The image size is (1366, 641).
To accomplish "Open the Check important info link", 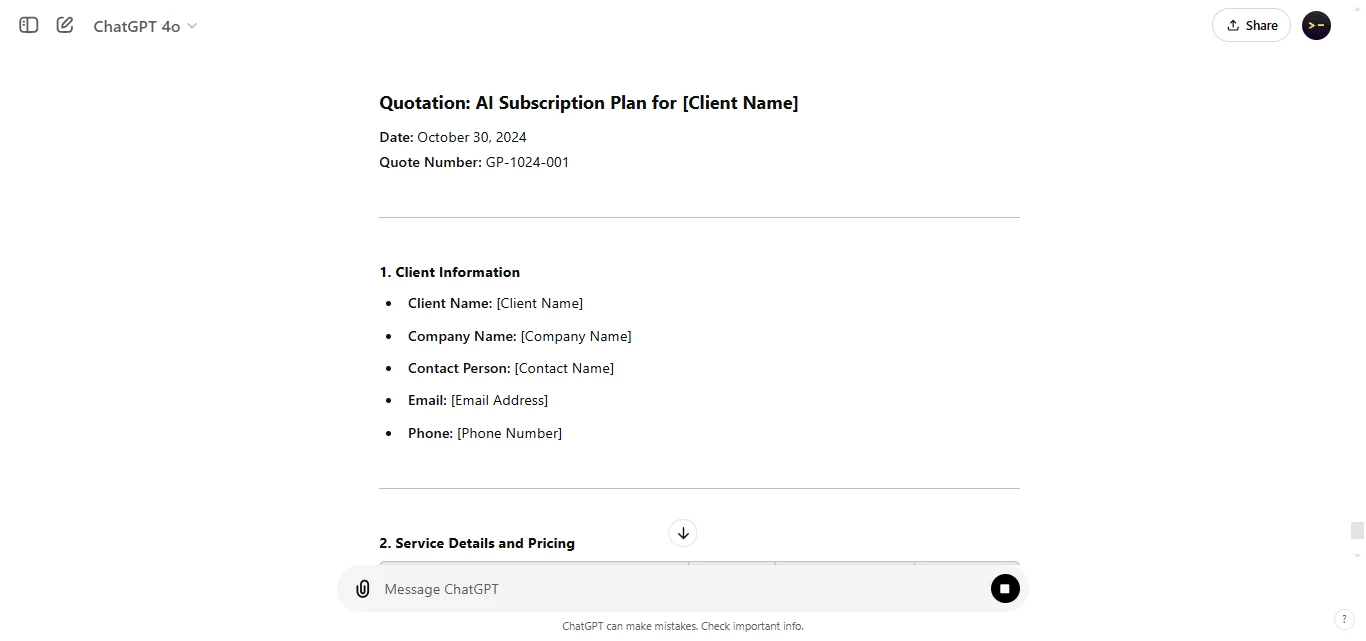I will click(751, 625).
